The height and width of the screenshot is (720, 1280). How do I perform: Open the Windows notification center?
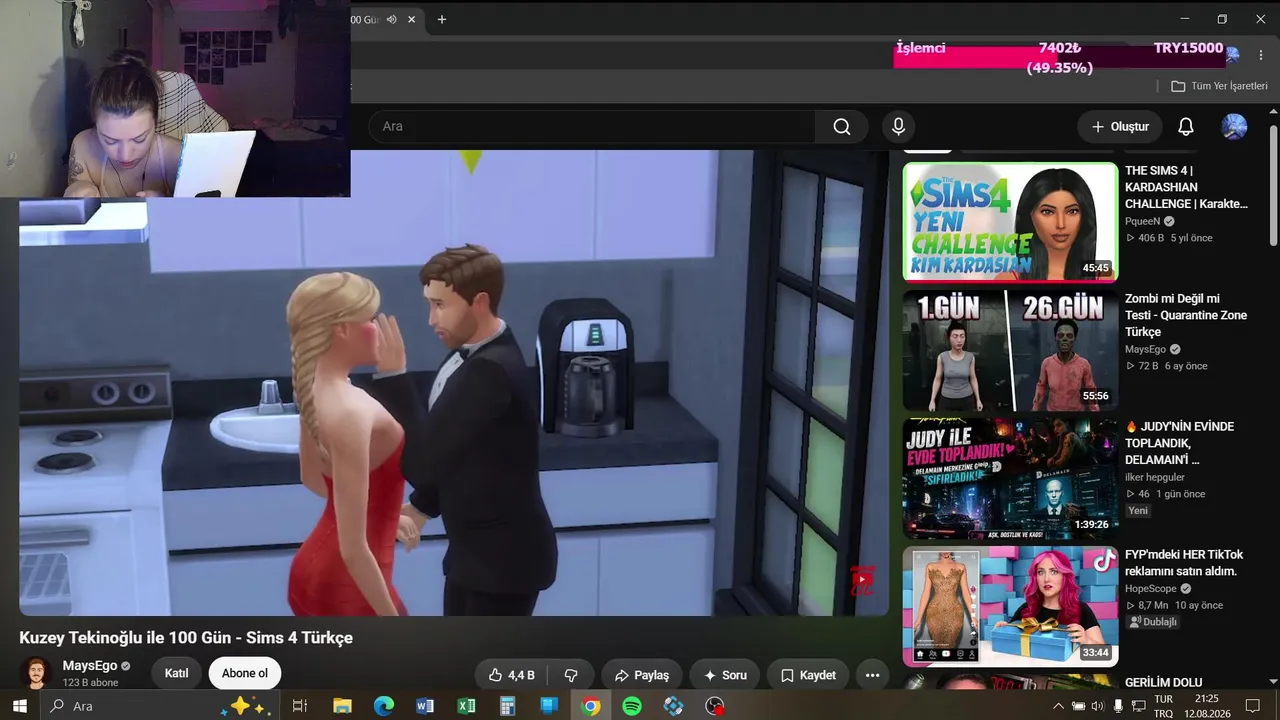pos(1252,706)
